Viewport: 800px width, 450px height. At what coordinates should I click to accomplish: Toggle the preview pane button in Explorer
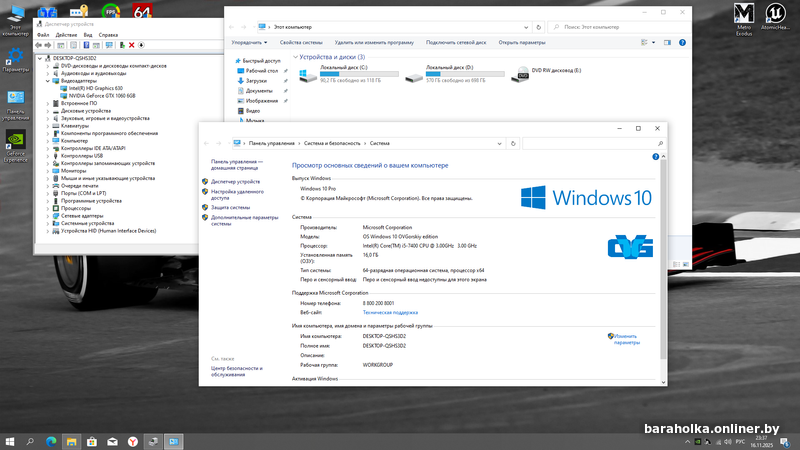tap(666, 43)
